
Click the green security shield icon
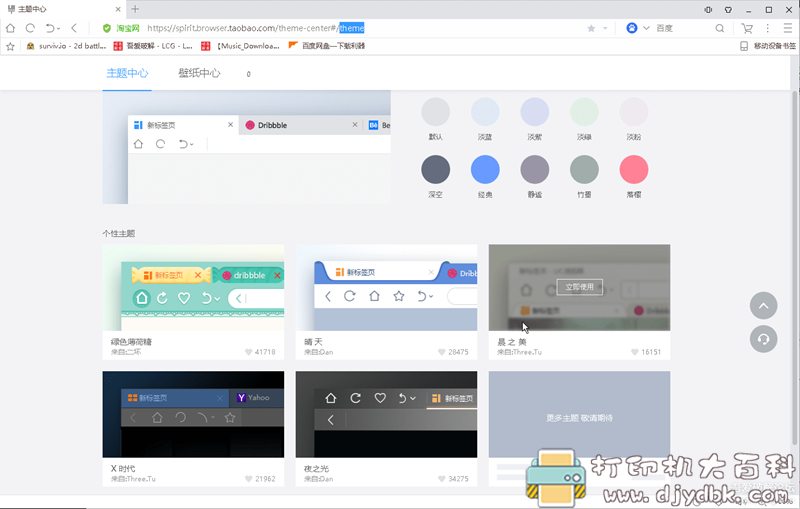(107, 28)
